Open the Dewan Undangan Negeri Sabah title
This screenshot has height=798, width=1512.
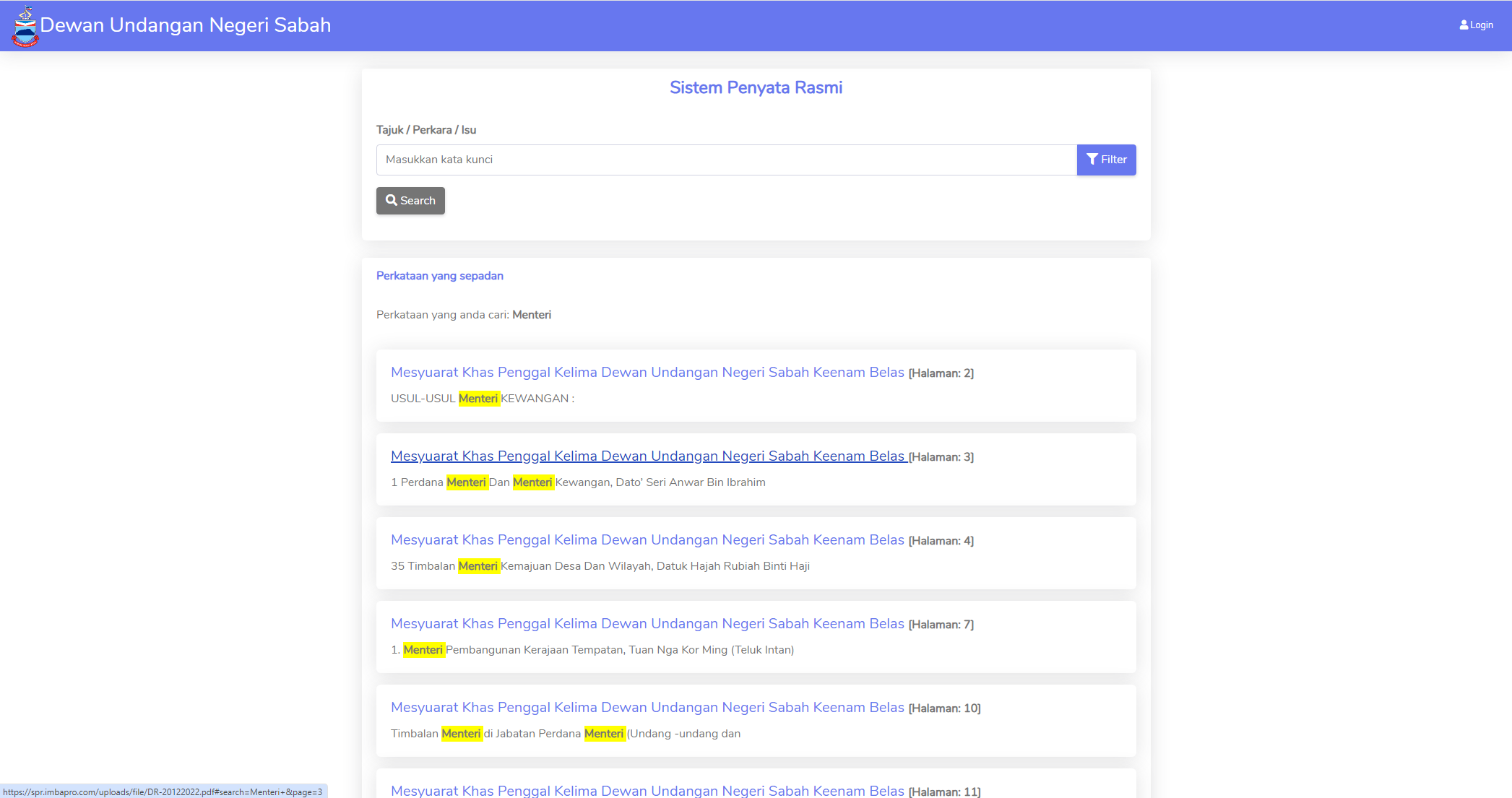[185, 25]
